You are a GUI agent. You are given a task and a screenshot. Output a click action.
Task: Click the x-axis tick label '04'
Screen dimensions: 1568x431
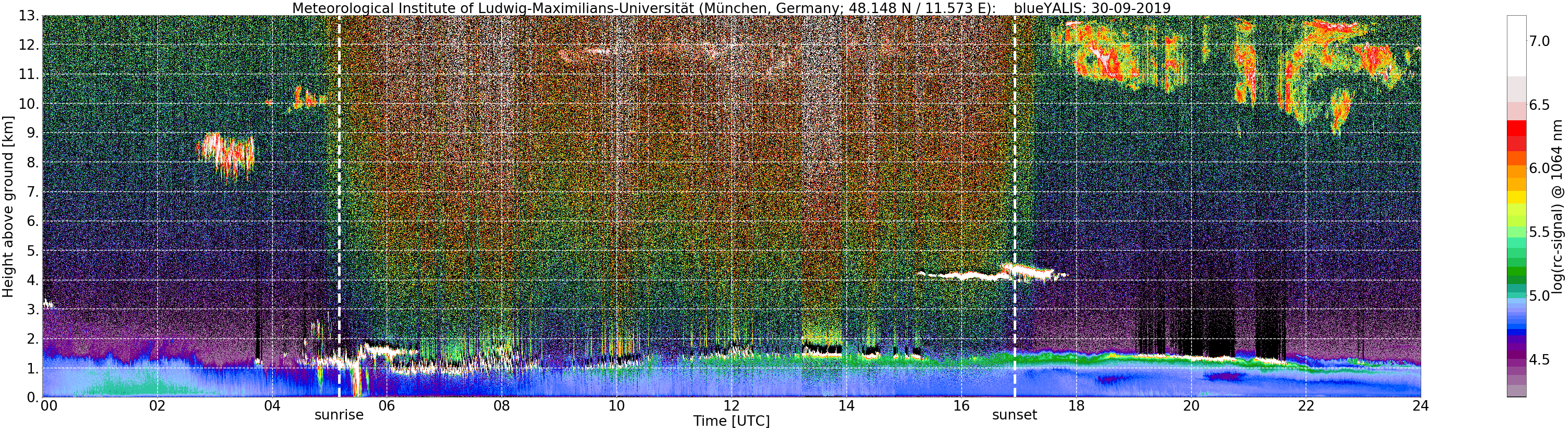[272, 406]
